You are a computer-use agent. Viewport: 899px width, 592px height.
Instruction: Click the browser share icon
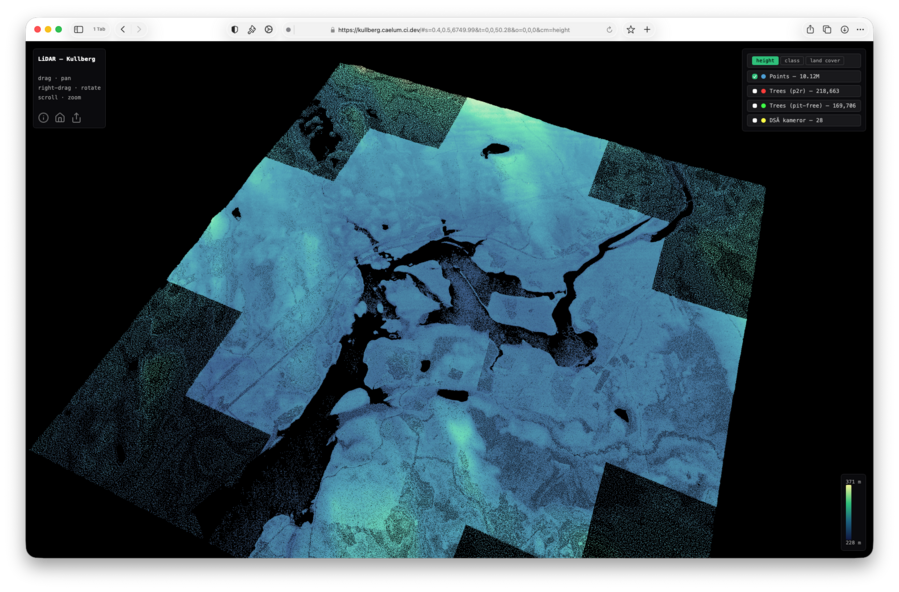click(x=810, y=30)
